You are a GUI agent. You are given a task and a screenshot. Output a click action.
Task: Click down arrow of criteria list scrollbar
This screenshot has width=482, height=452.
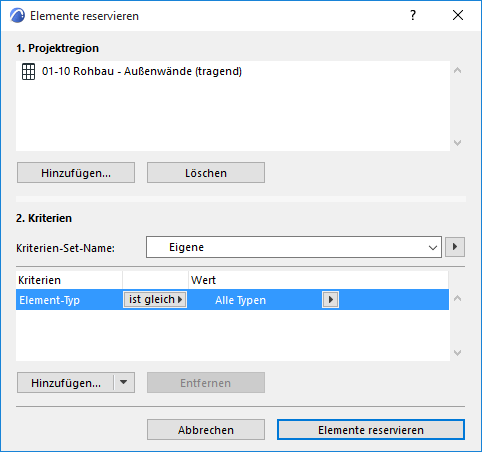click(458, 353)
